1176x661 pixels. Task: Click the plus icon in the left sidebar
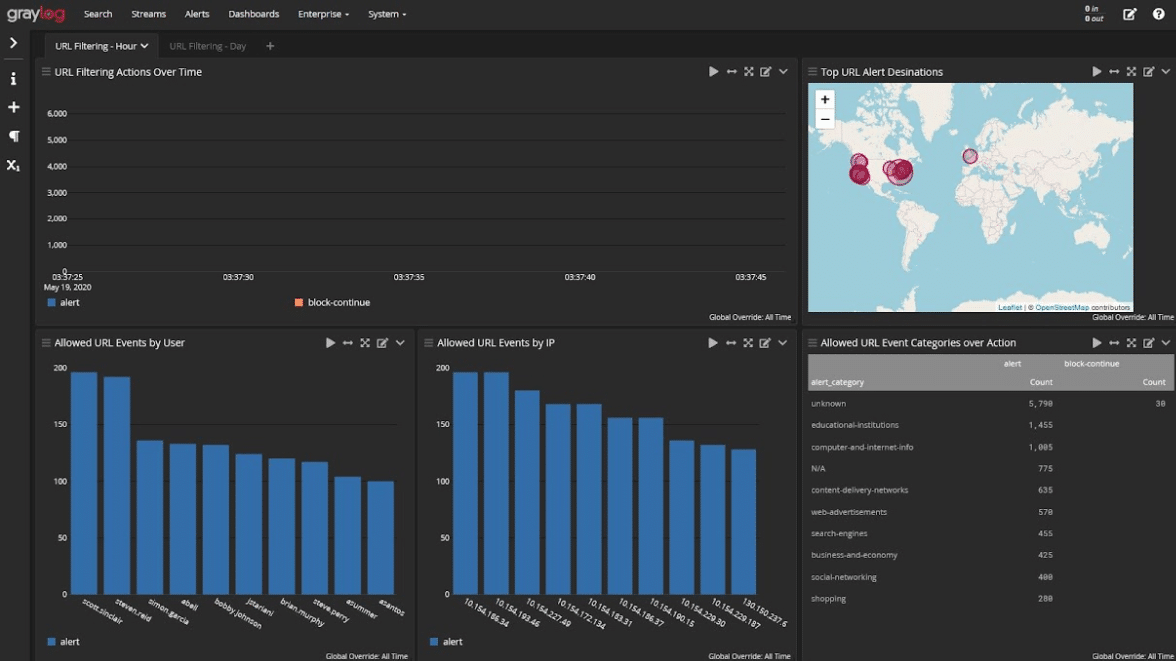[x=13, y=107]
